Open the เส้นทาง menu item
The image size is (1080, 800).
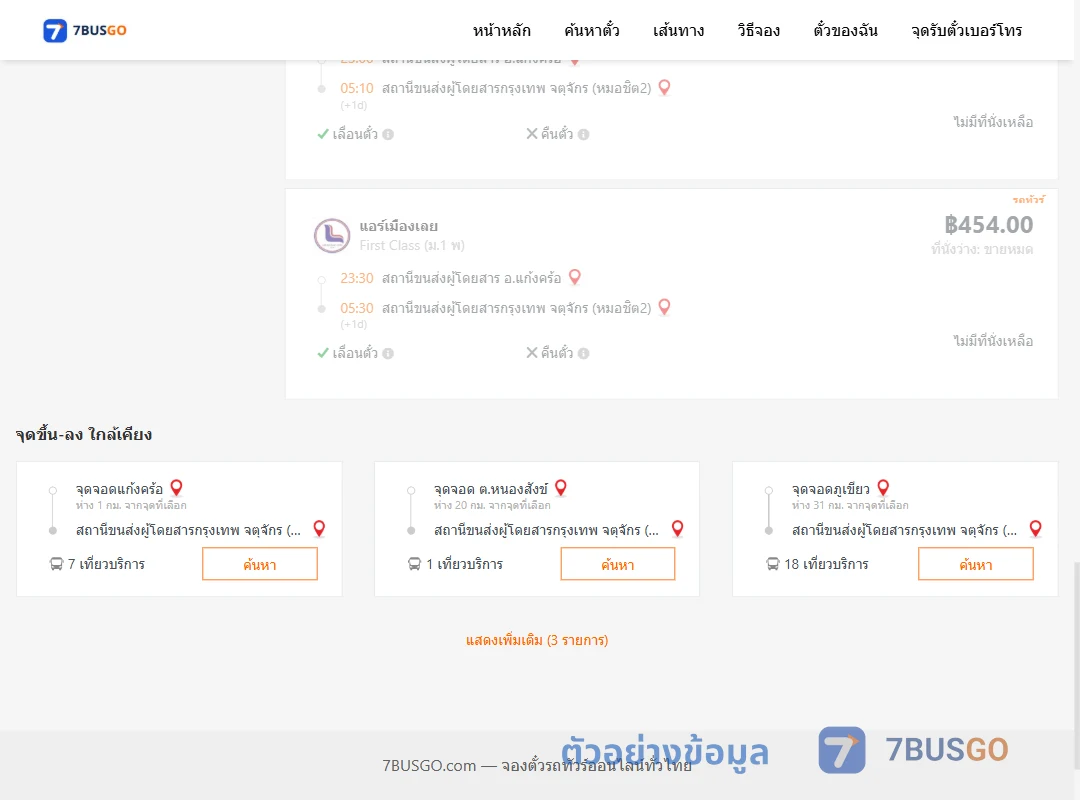pyautogui.click(x=678, y=30)
